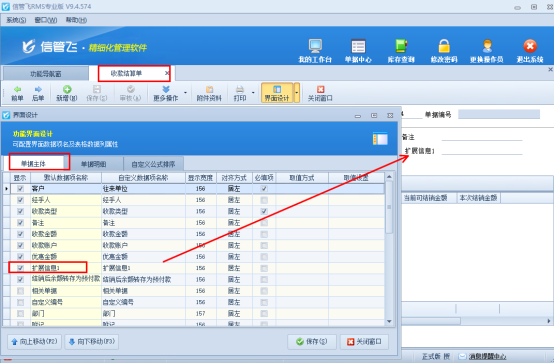Click the 向下移动(F3) button
Viewport: 554px width, 364px height.
[x=92, y=342]
